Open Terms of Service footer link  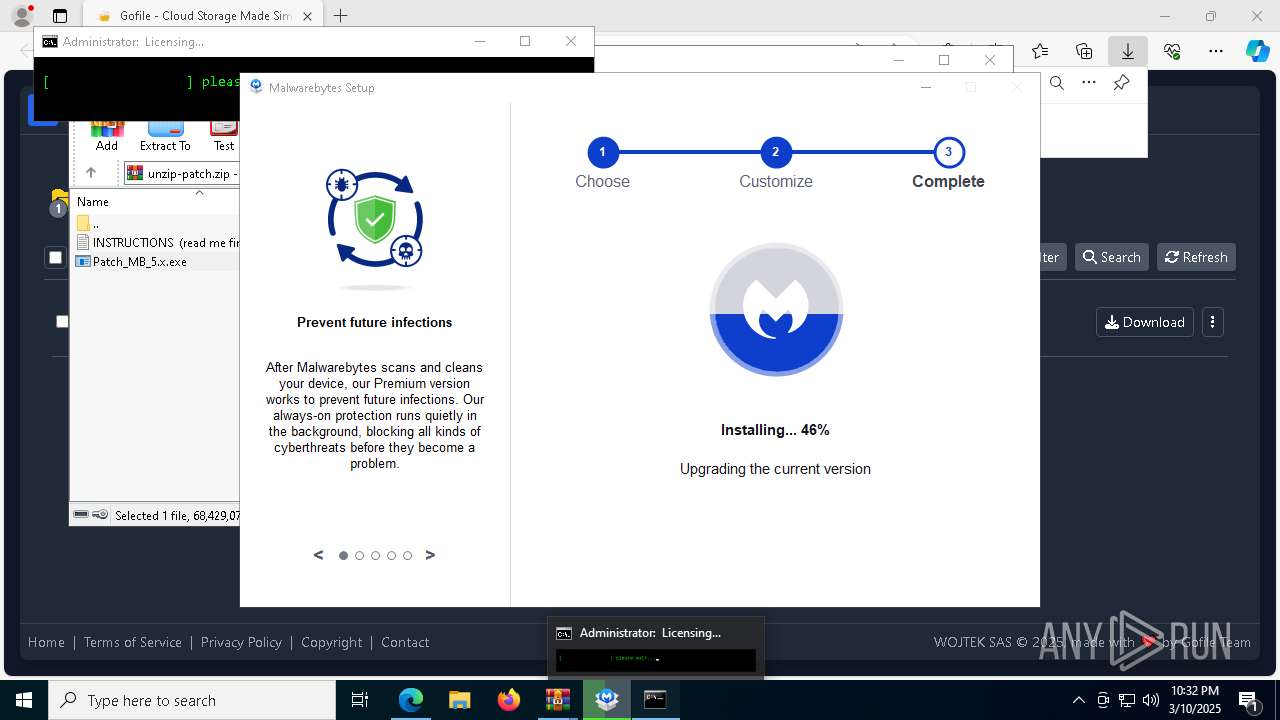pos(133,642)
